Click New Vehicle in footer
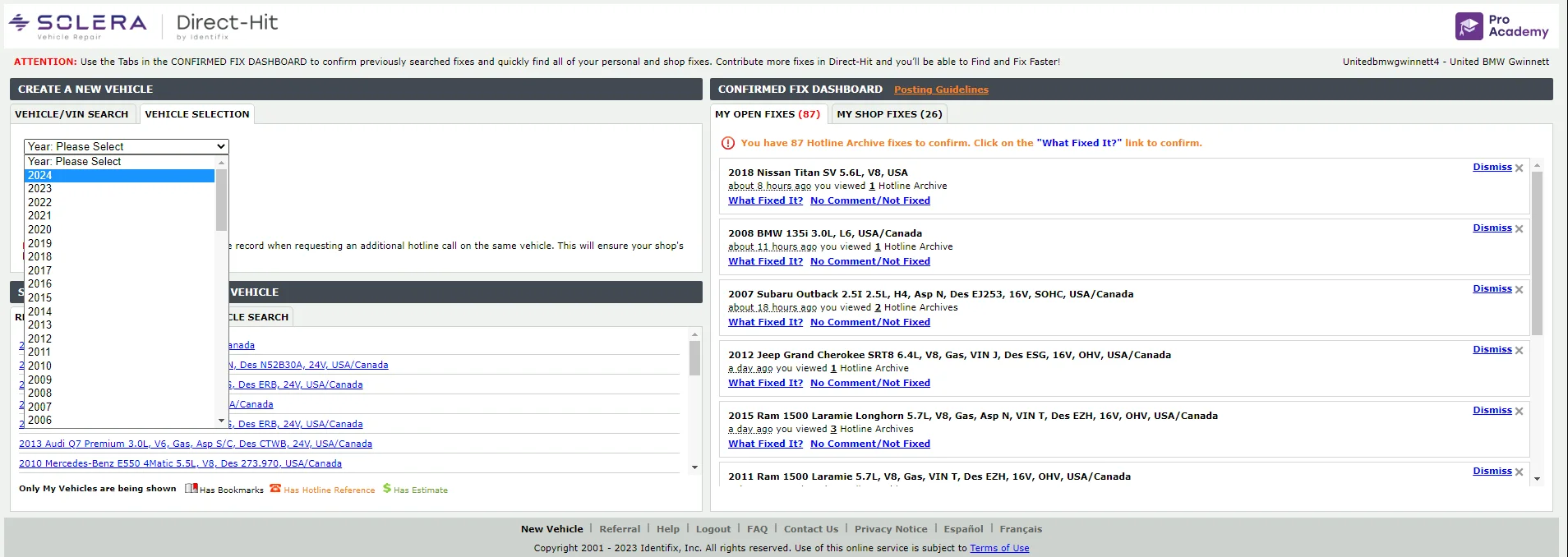Viewport: 1568px width, 557px height. coord(551,529)
